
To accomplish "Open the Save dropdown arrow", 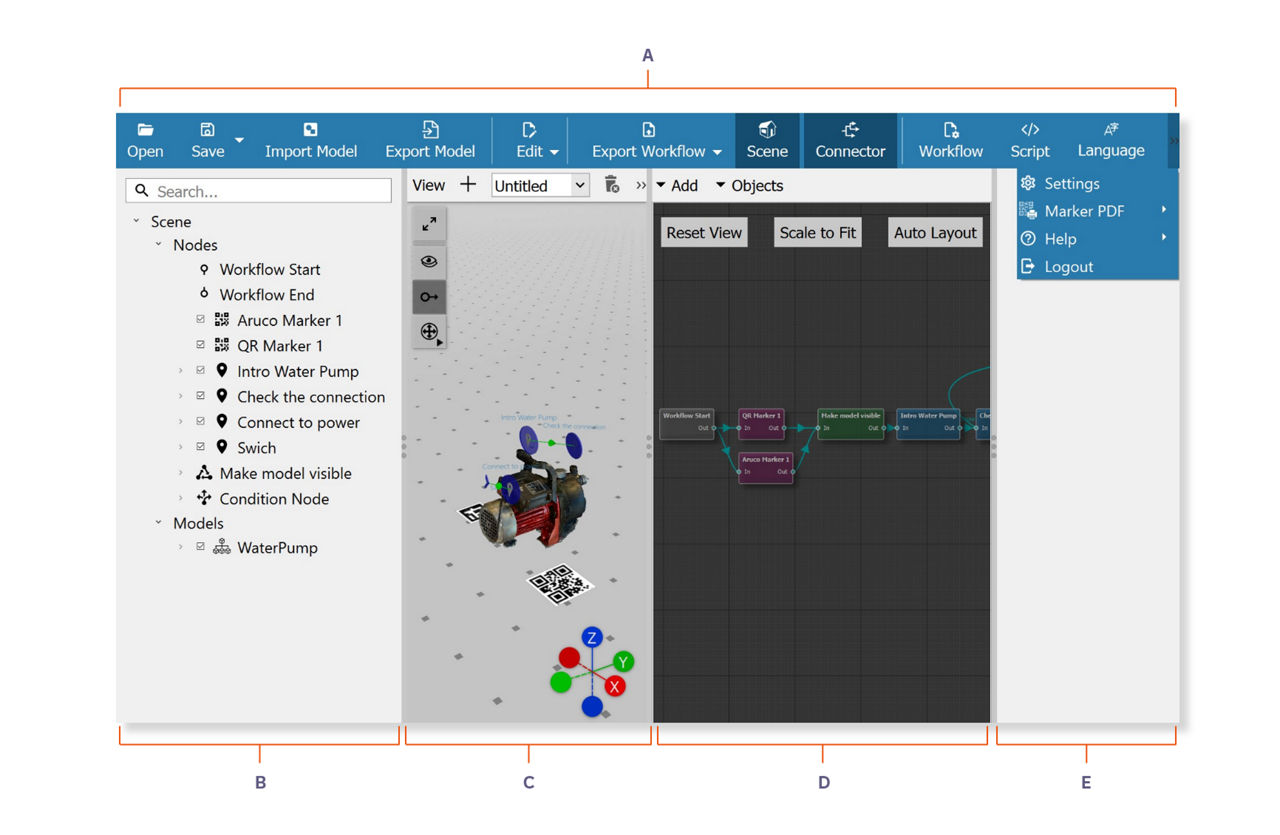I will click(x=239, y=140).
